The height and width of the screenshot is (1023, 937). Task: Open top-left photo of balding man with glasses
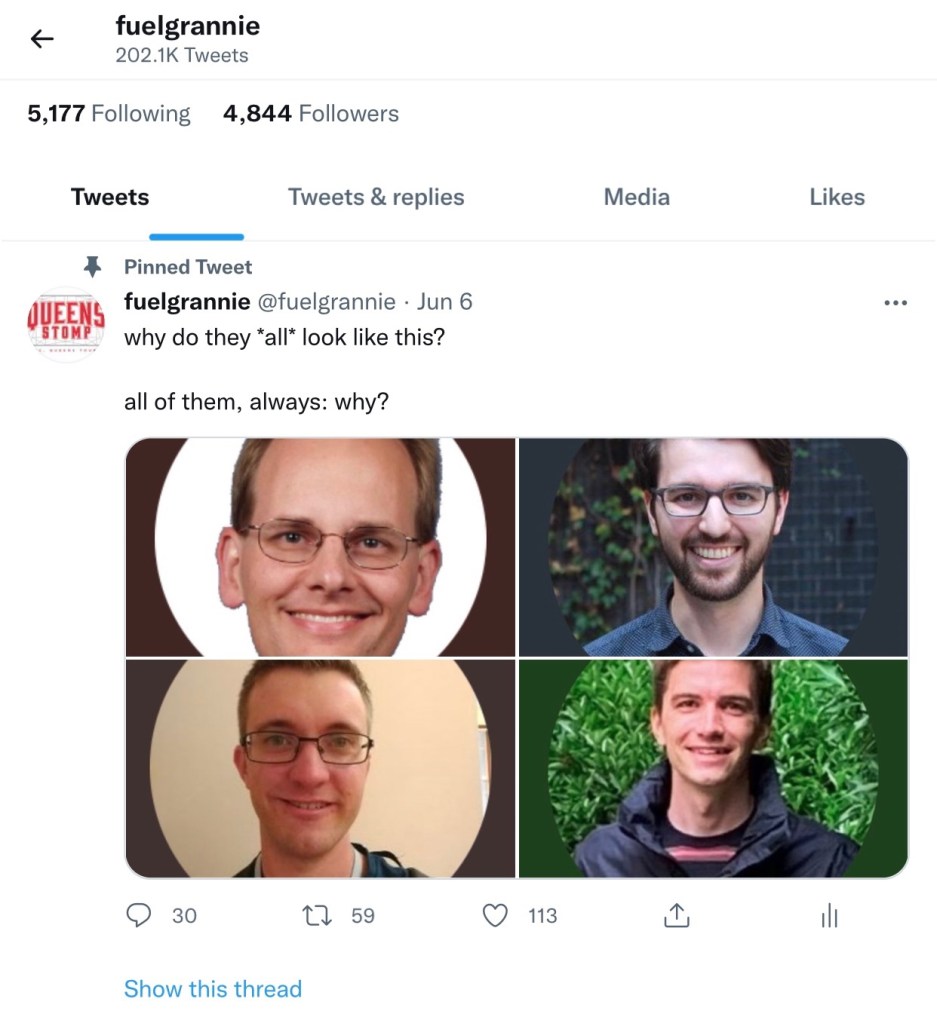[x=321, y=547]
